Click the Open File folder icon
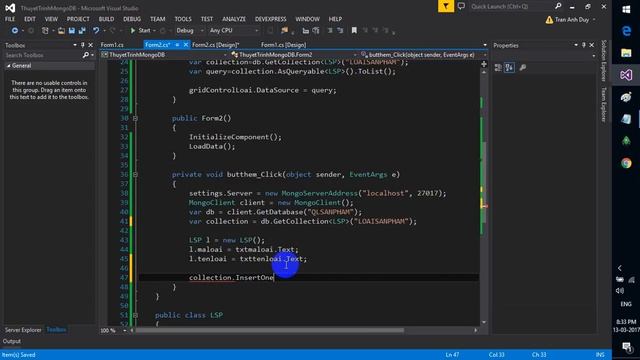Viewport: 640px width, 360px height. pos(61,31)
